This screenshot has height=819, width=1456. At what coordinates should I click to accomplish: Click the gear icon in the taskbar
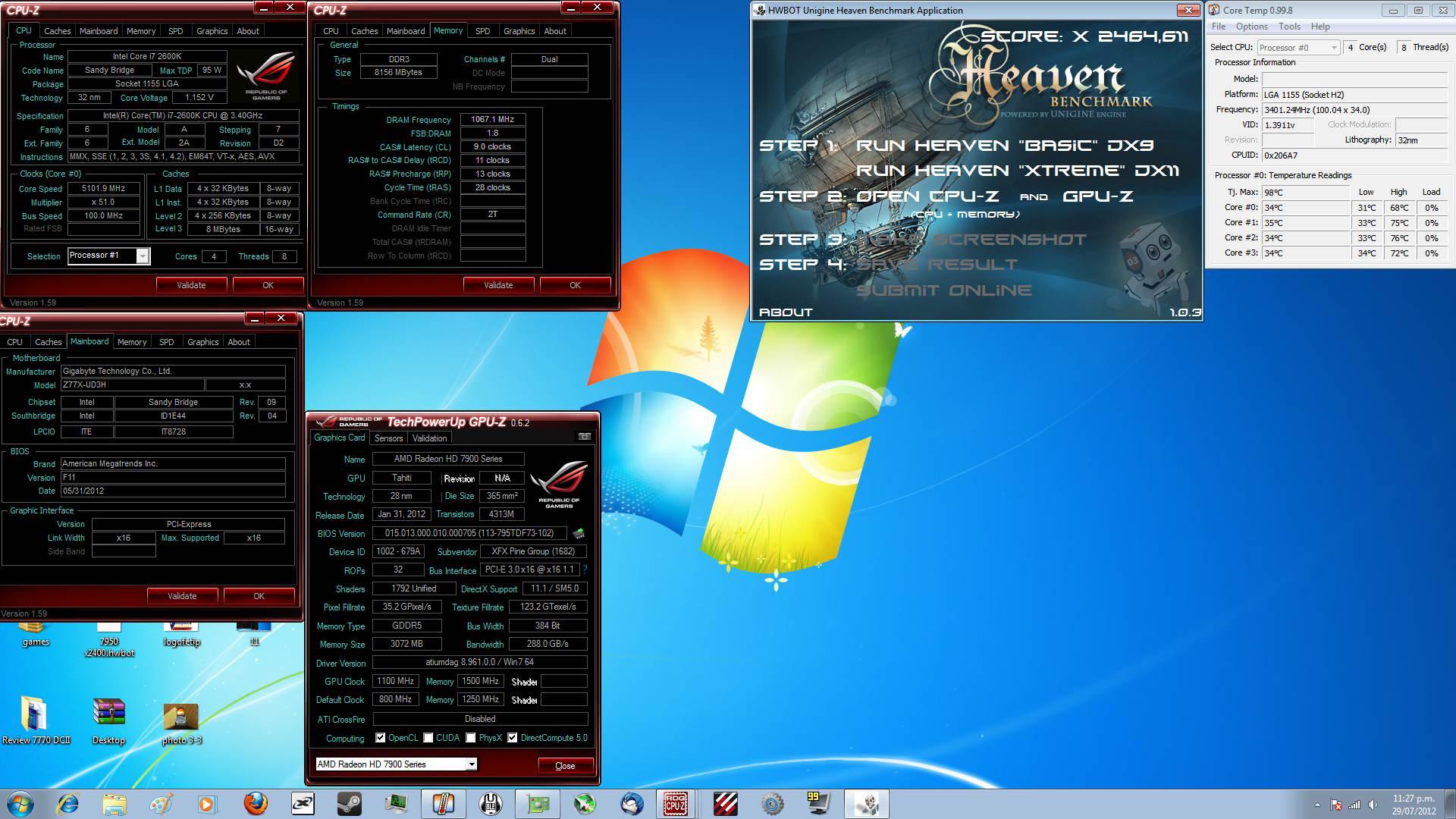772,803
